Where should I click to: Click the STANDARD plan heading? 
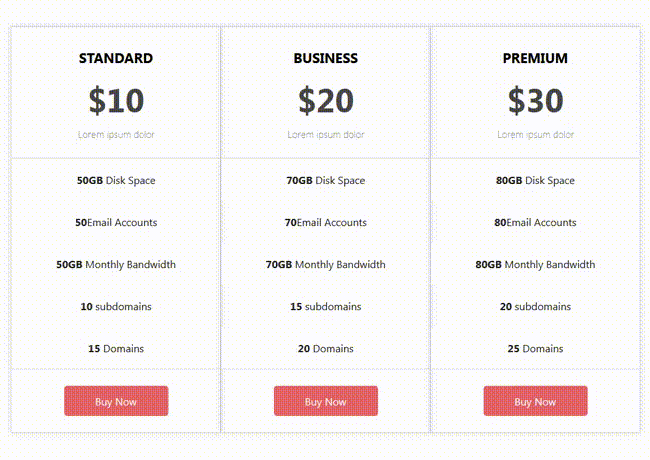coord(116,58)
